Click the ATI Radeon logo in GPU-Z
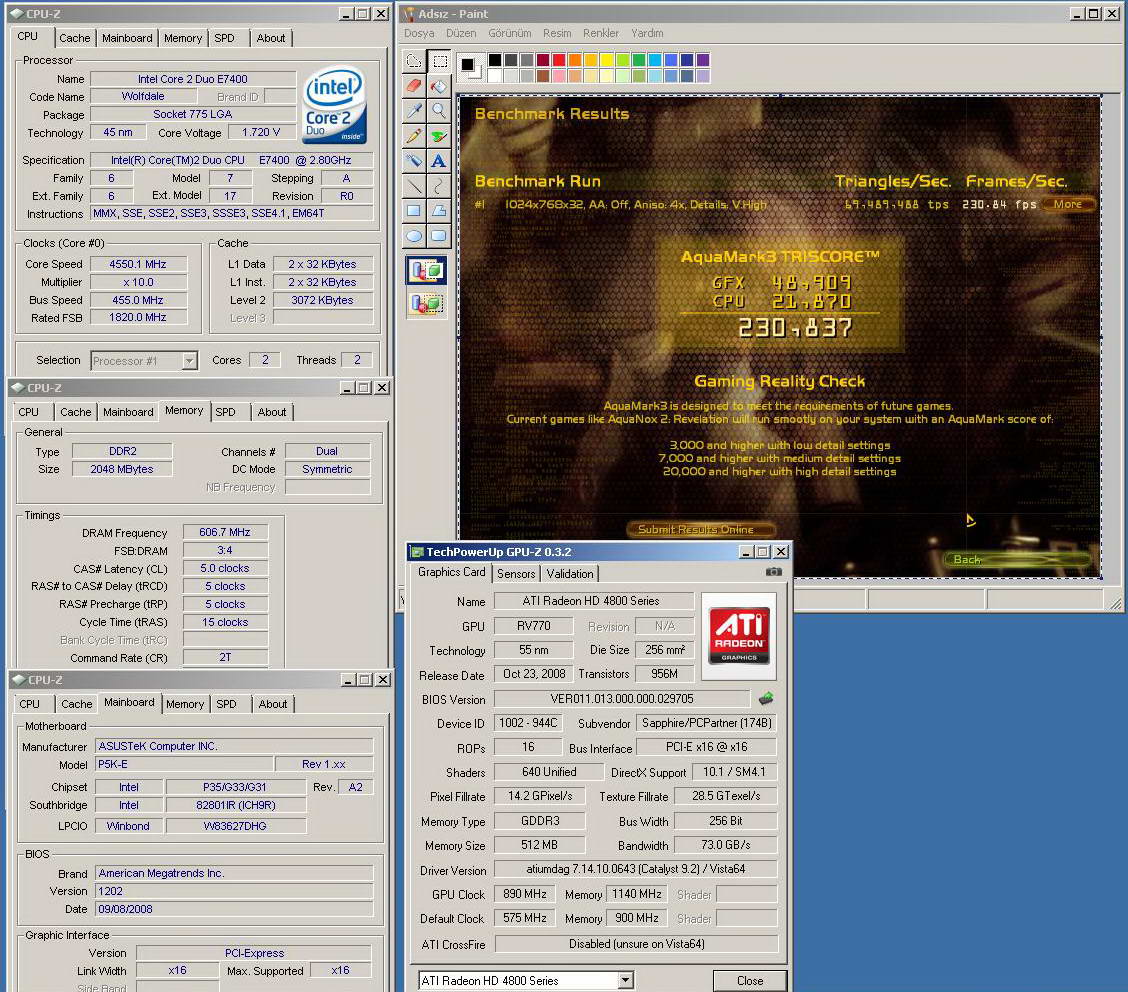1128x992 pixels. pos(739,636)
